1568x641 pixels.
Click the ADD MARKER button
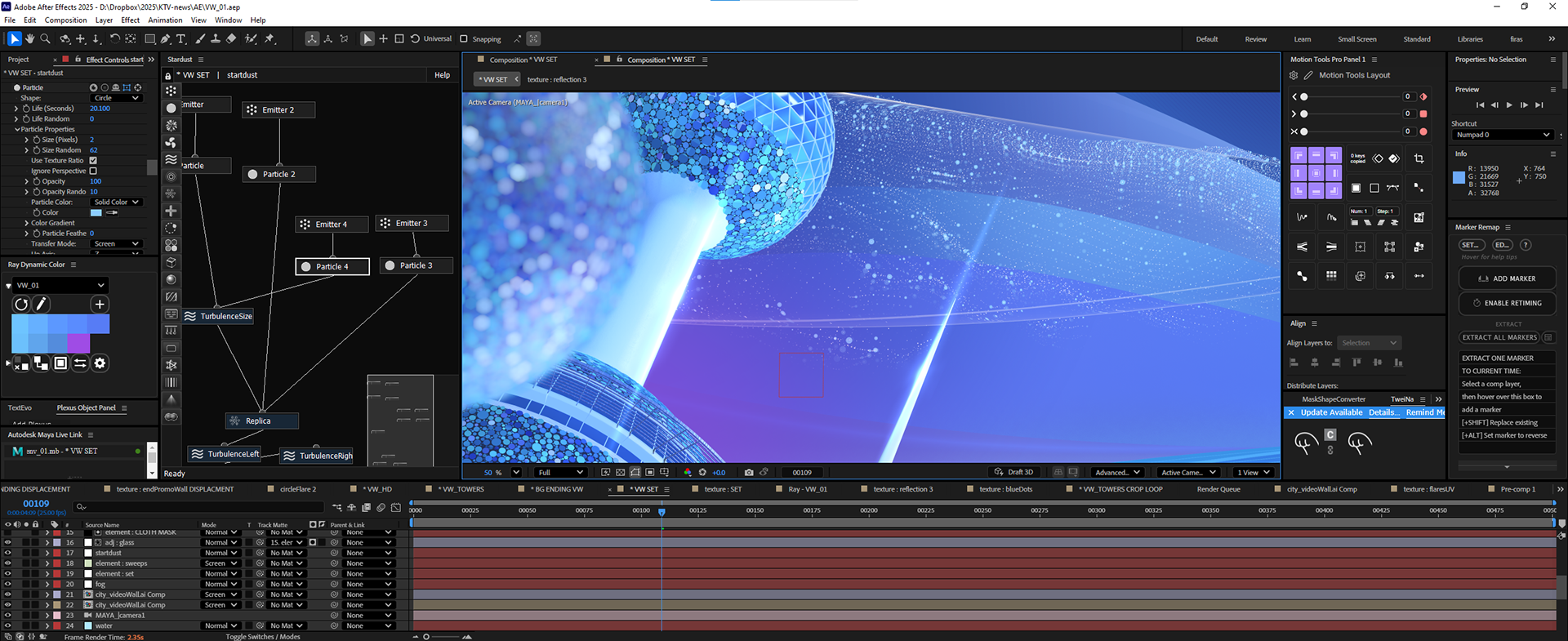tap(1507, 278)
